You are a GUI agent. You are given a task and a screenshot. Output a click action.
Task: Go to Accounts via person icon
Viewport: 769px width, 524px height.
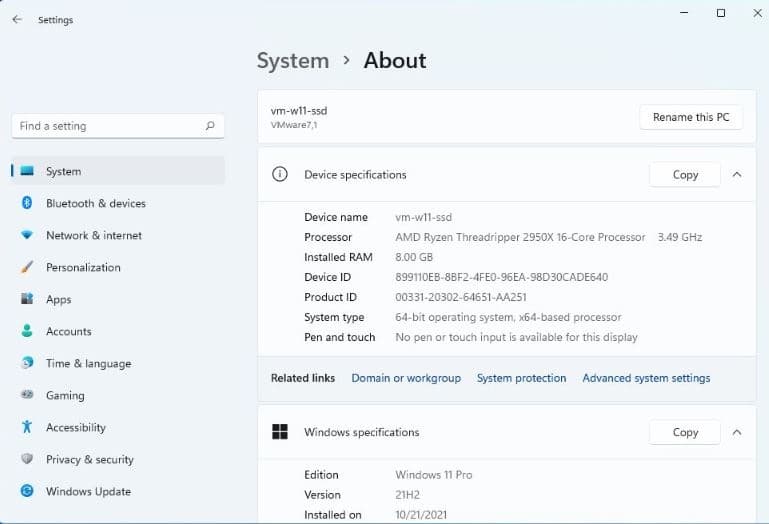coord(27,331)
